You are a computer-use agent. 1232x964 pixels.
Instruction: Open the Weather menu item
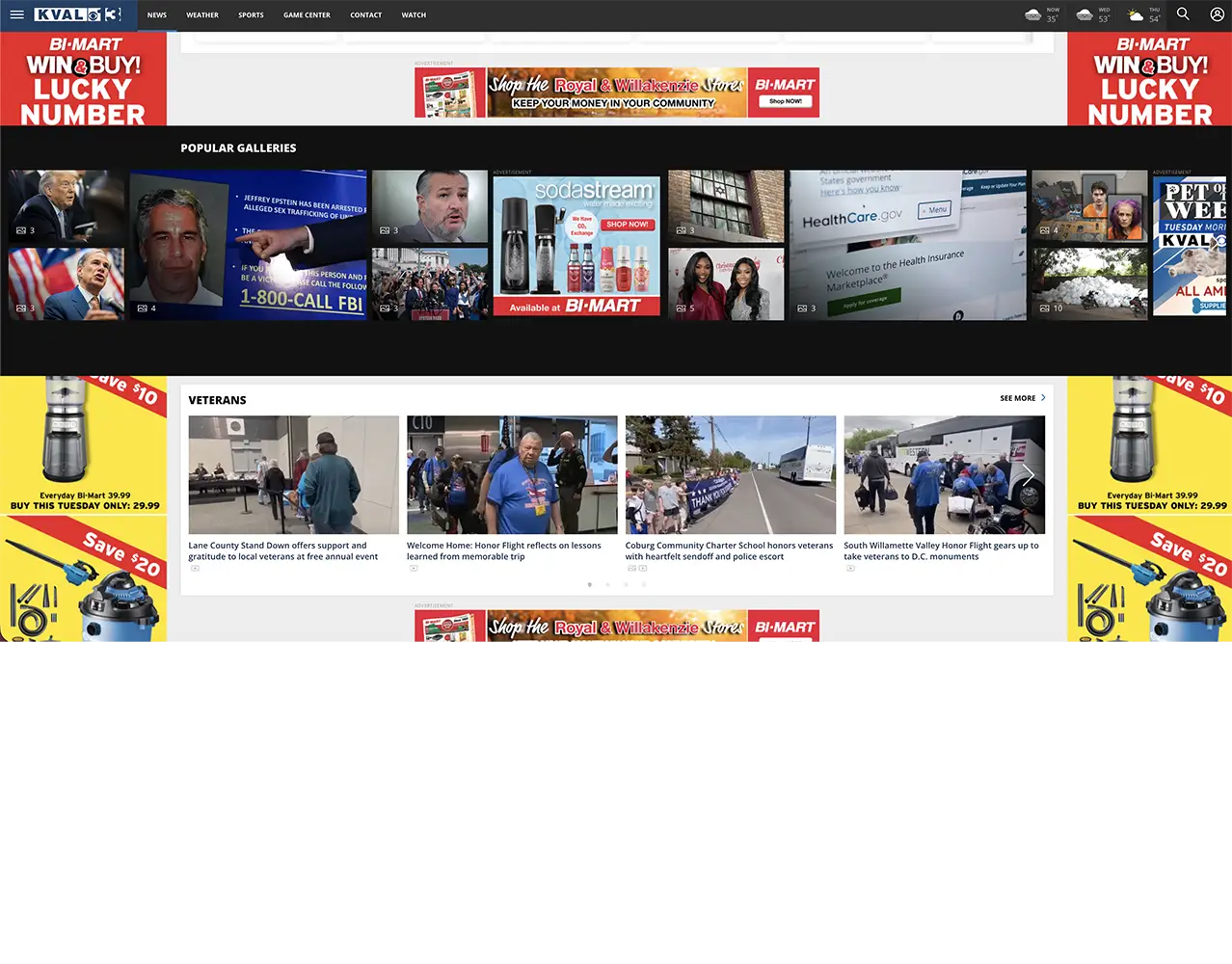(x=202, y=14)
